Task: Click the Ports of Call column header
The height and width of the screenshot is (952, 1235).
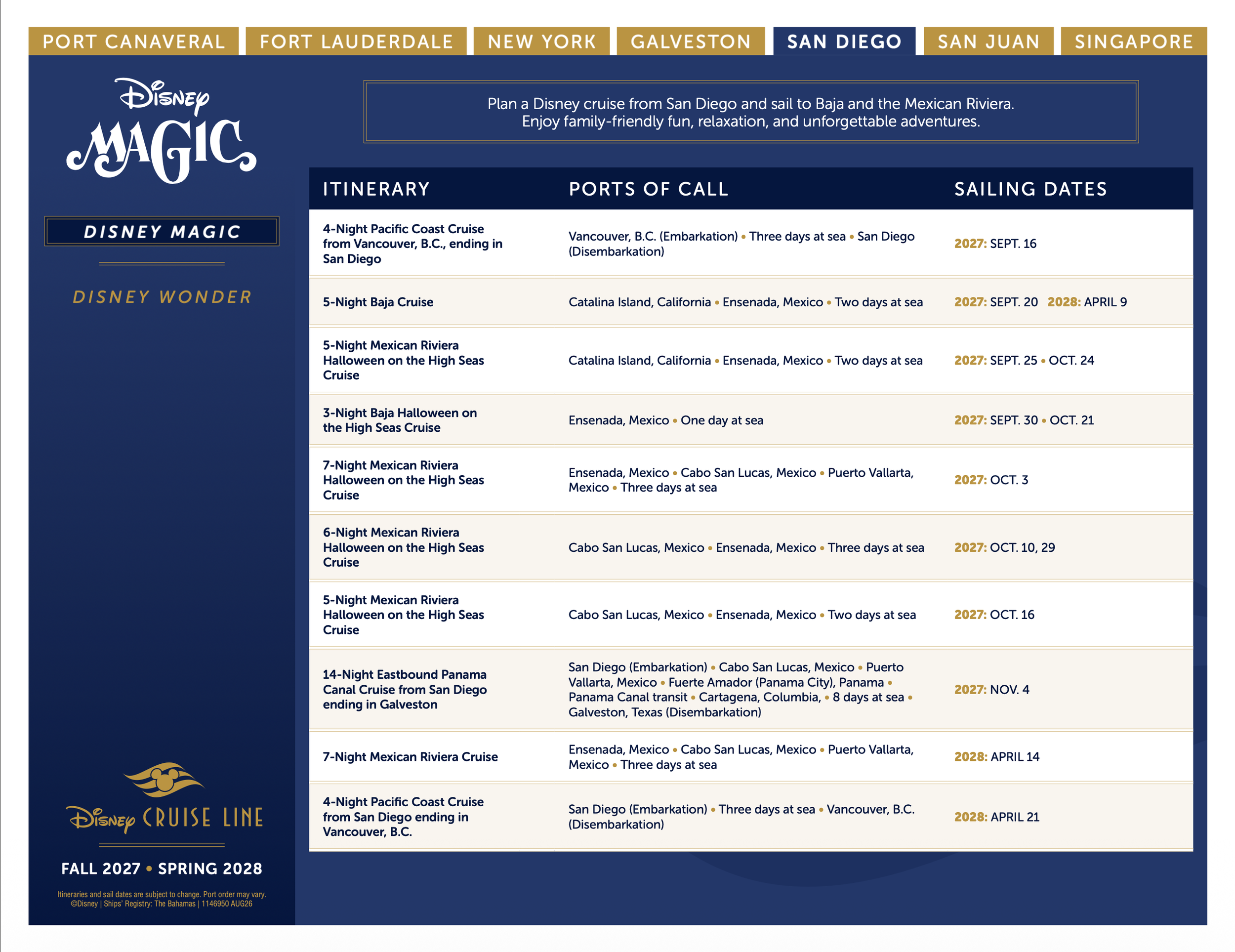Action: coord(649,189)
